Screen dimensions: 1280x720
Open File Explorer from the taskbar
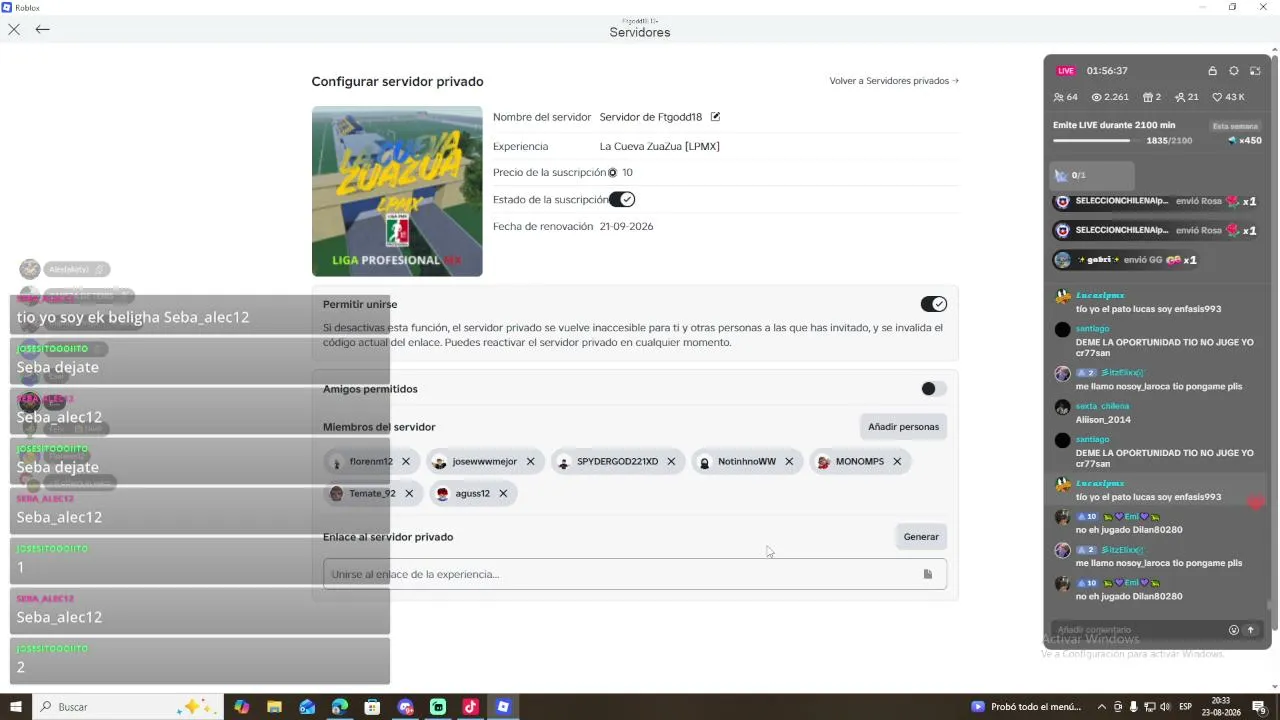tap(274, 707)
